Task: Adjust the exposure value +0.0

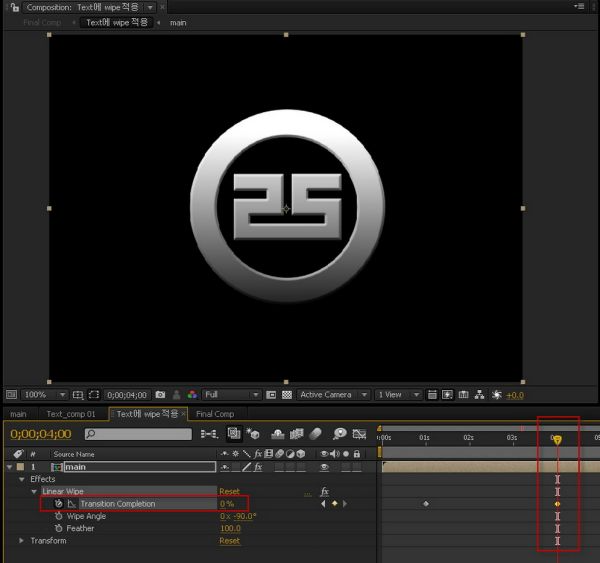Action: (x=515, y=395)
